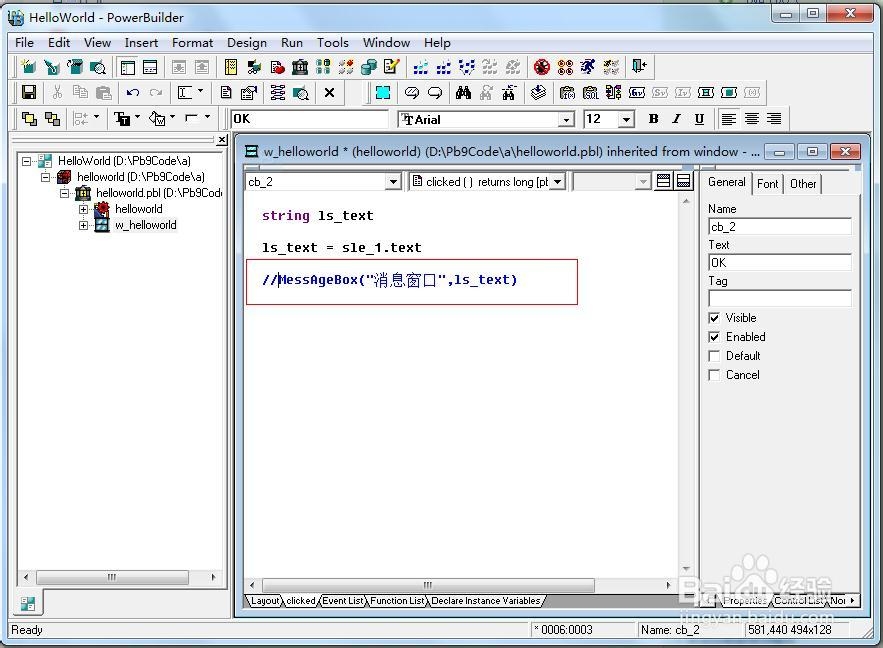Open the Design menu
883x648 pixels.
(x=247, y=43)
